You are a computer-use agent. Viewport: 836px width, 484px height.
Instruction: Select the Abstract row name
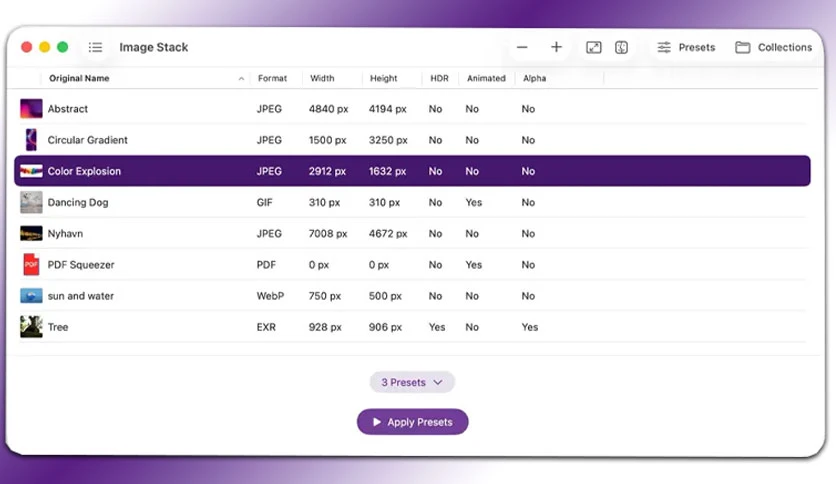pos(68,109)
